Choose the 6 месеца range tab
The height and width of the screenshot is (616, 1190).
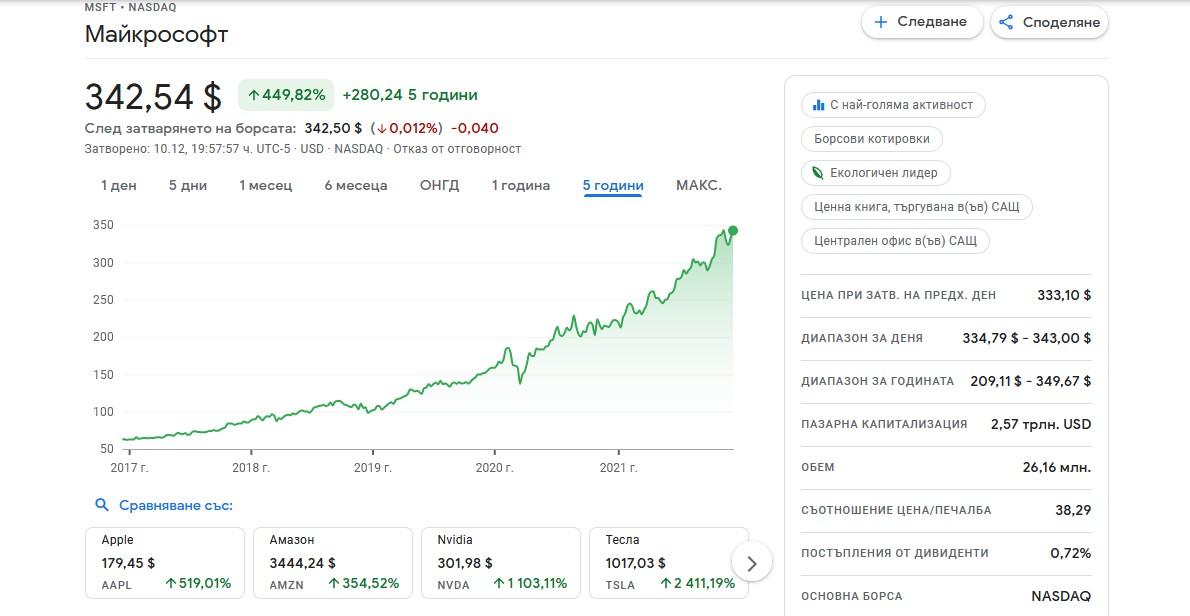(x=355, y=186)
